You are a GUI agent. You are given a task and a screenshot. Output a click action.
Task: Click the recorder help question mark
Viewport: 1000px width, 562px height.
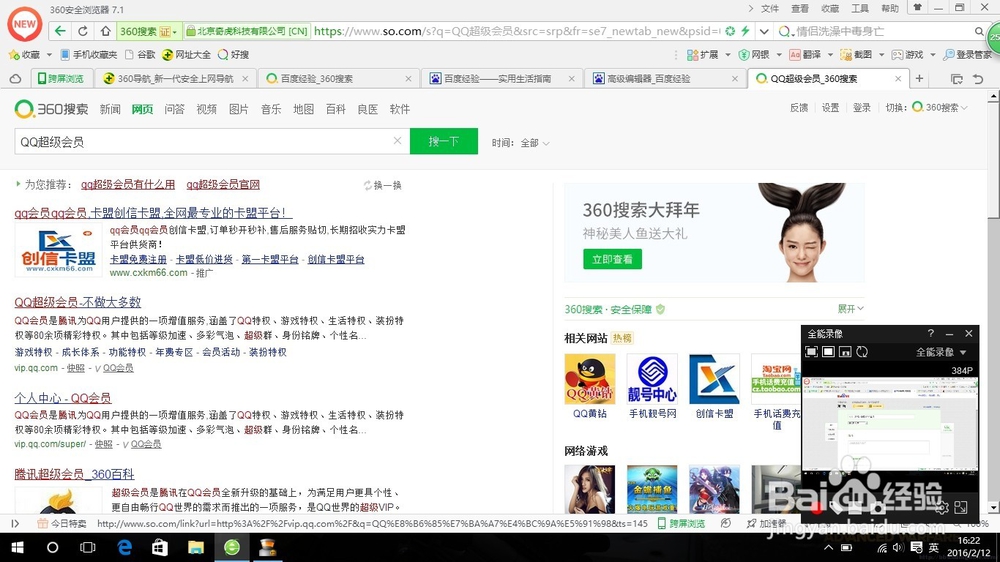pos(930,334)
